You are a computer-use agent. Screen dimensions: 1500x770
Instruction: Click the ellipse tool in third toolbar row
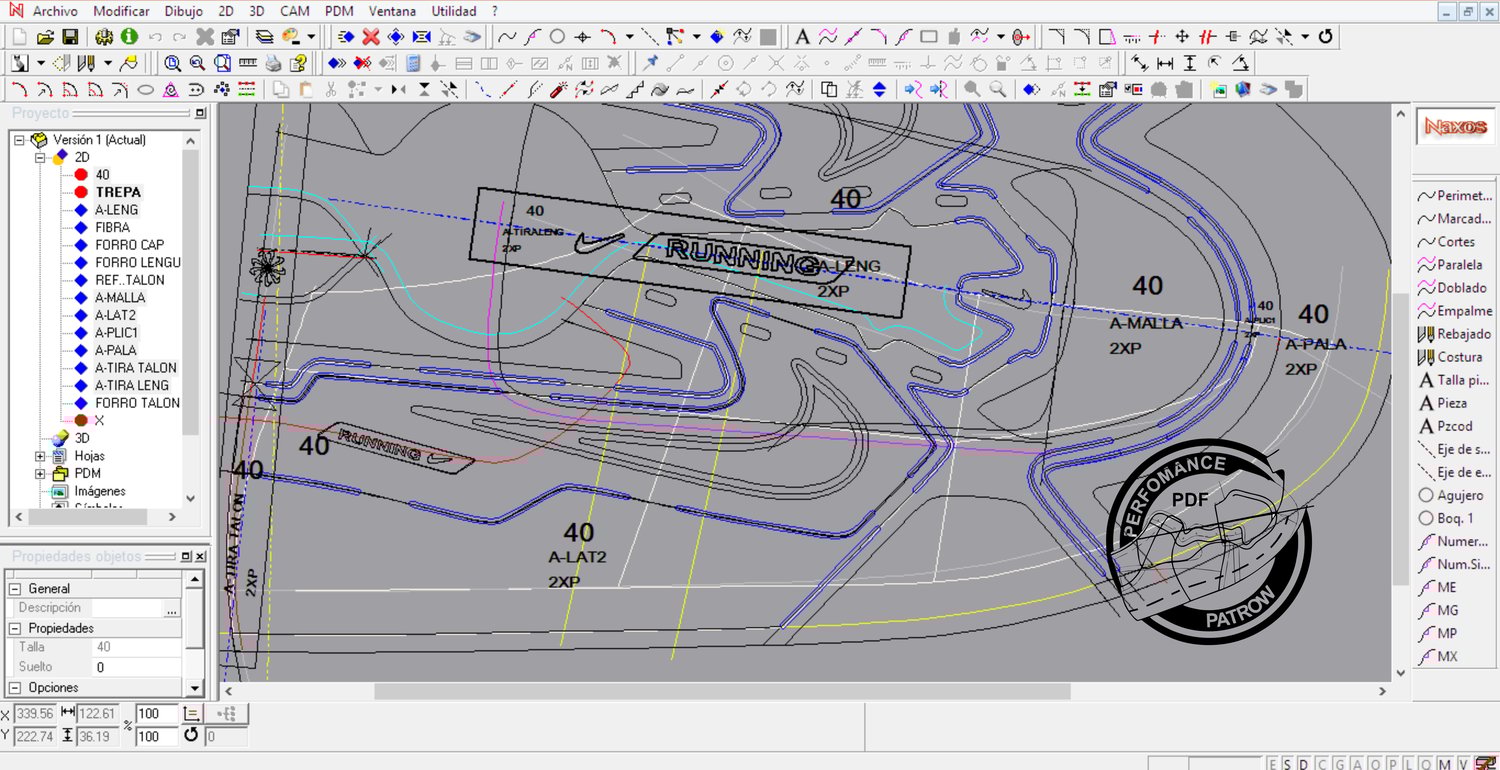click(145, 90)
